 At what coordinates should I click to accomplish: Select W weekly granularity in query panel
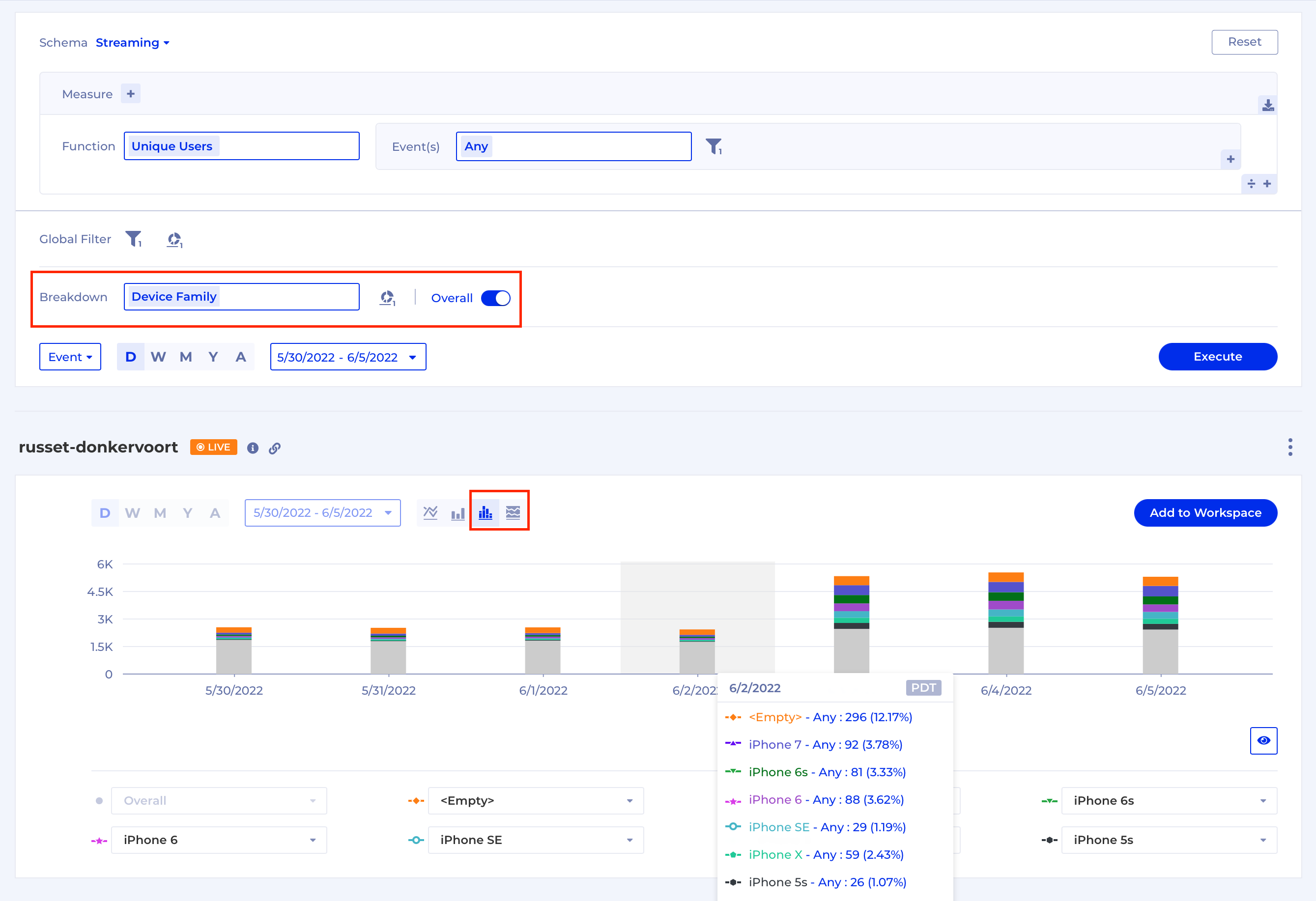158,357
